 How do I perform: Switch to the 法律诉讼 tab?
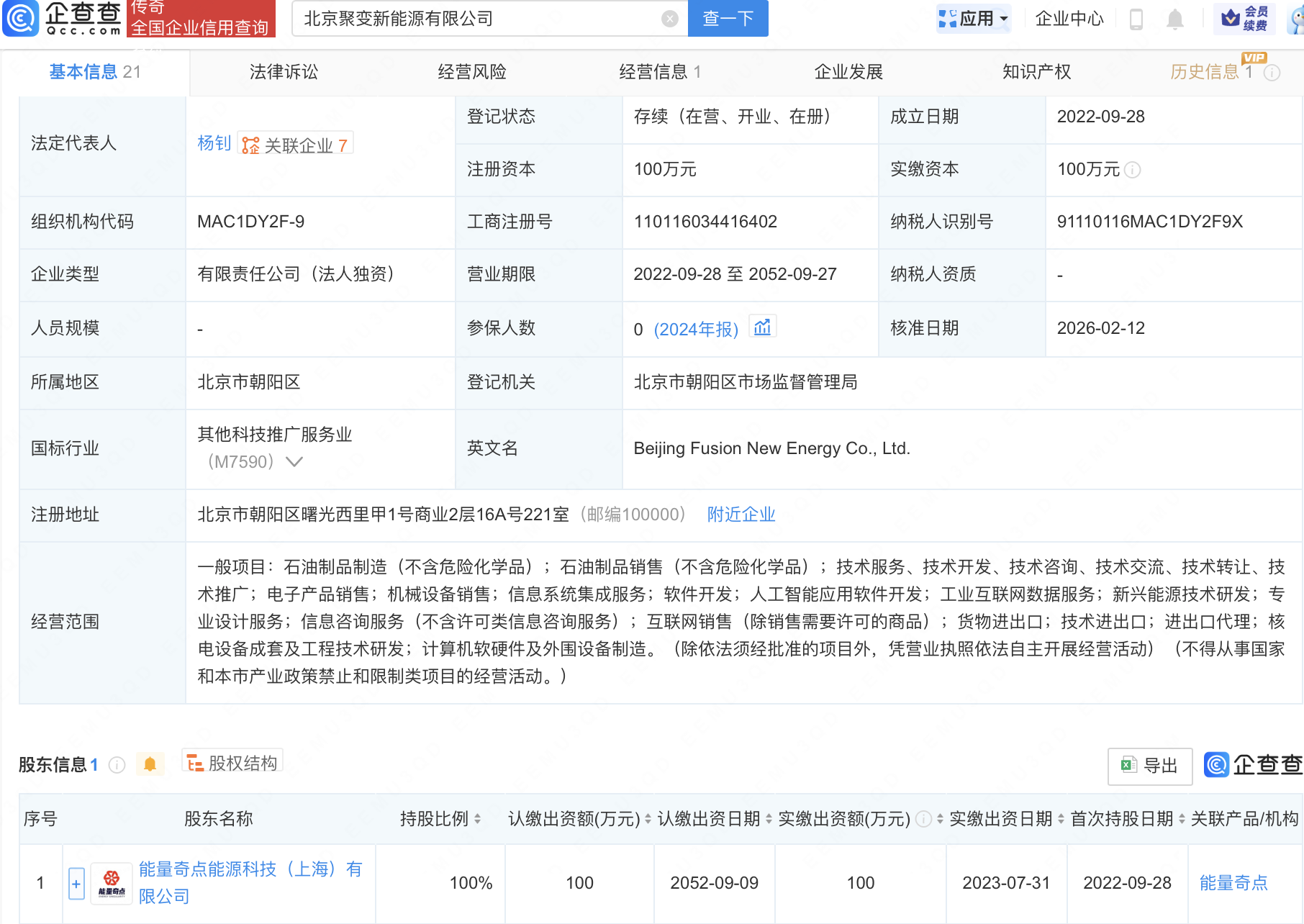point(284,72)
